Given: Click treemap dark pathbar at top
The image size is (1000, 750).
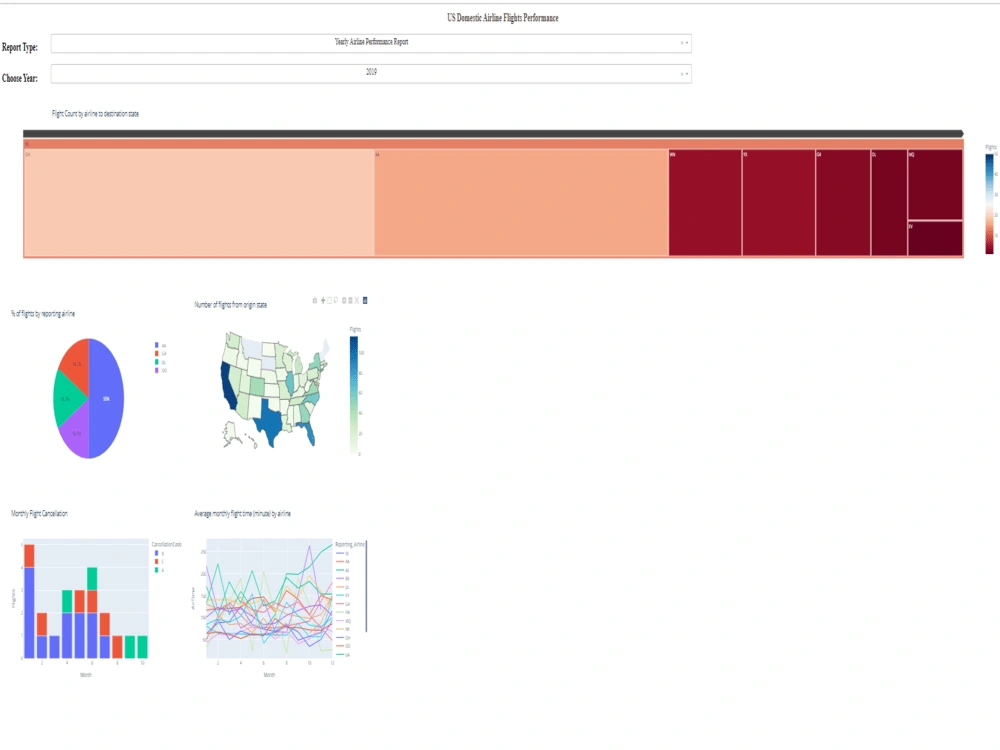Looking at the screenshot, I should point(493,133).
